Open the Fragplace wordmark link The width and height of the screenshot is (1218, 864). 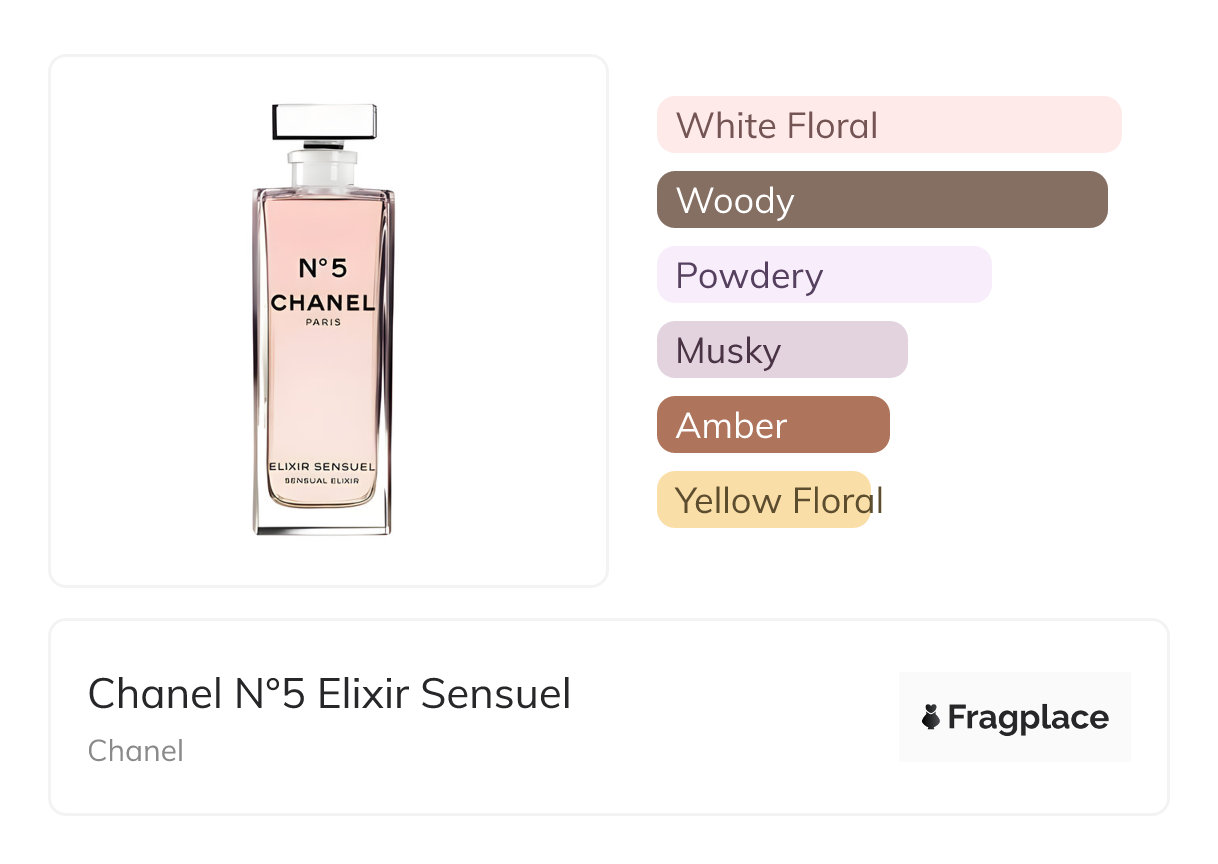coord(1028,717)
